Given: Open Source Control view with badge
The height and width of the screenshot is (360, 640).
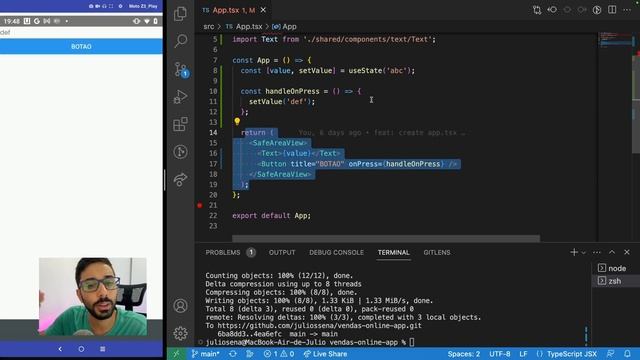Looking at the screenshot, I should (180, 69).
